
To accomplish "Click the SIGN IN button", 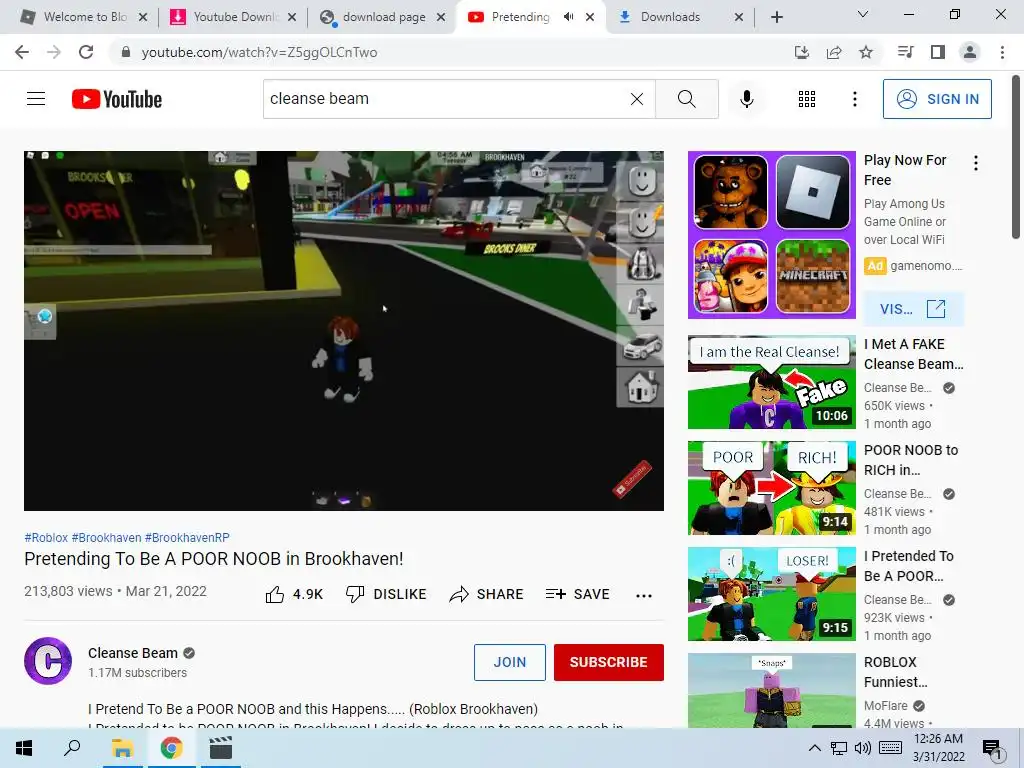I will click(x=936, y=99).
